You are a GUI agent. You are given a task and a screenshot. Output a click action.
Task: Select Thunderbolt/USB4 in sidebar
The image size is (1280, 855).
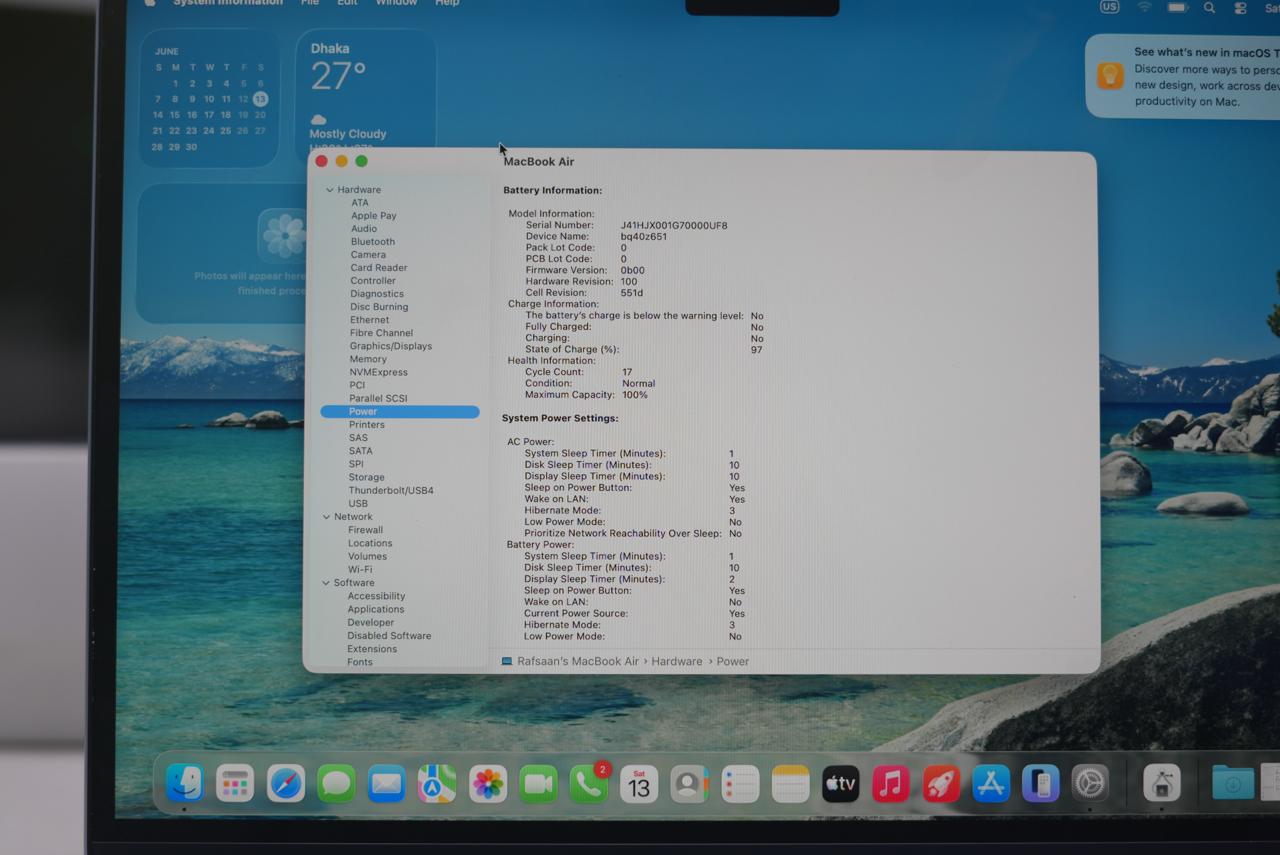pos(391,490)
